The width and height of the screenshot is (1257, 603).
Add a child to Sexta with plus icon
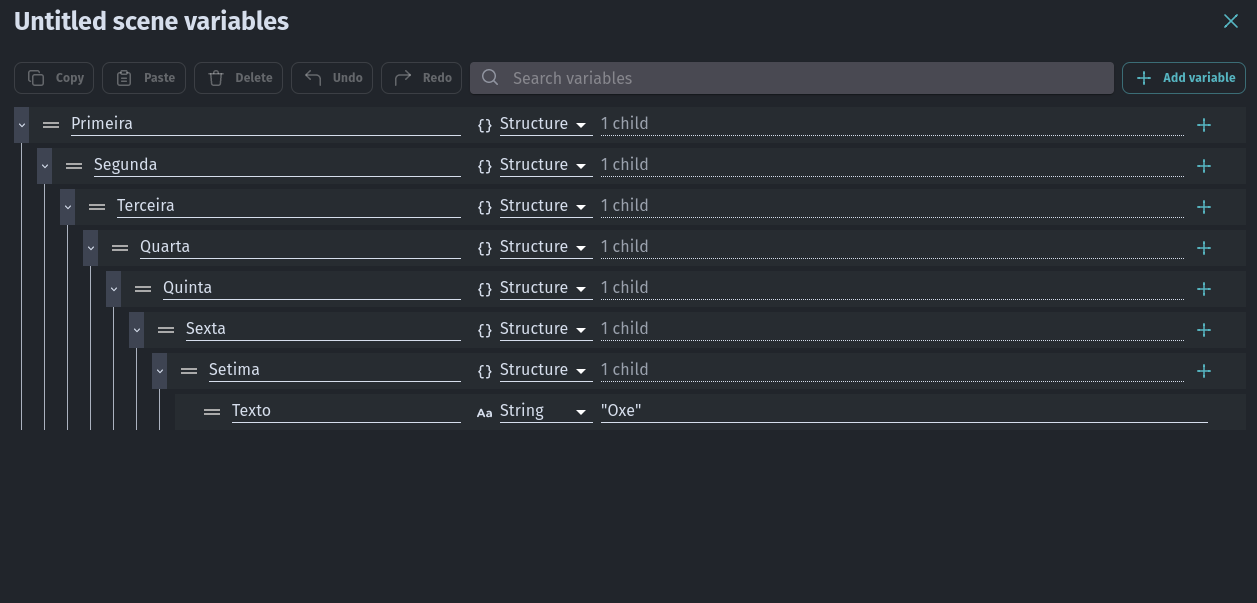click(x=1204, y=330)
